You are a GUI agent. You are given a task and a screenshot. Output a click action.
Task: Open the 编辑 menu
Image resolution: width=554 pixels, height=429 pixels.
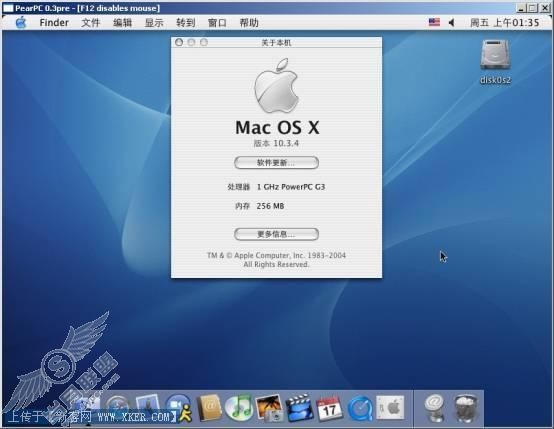(123, 23)
